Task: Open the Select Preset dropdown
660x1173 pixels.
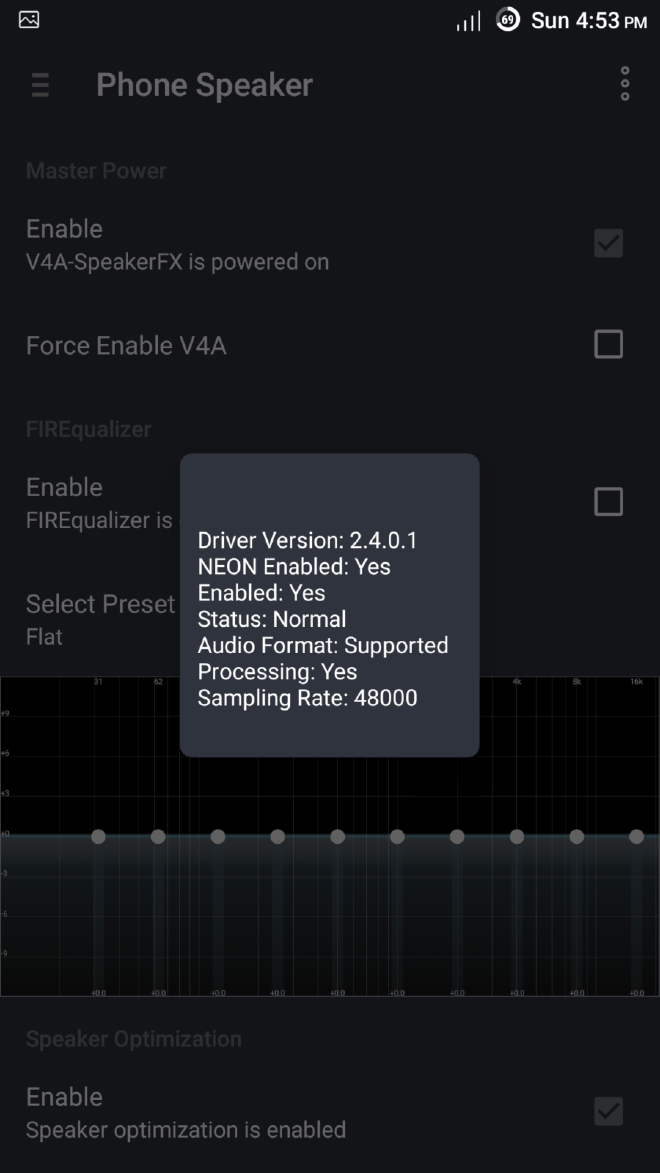Action: click(100, 604)
